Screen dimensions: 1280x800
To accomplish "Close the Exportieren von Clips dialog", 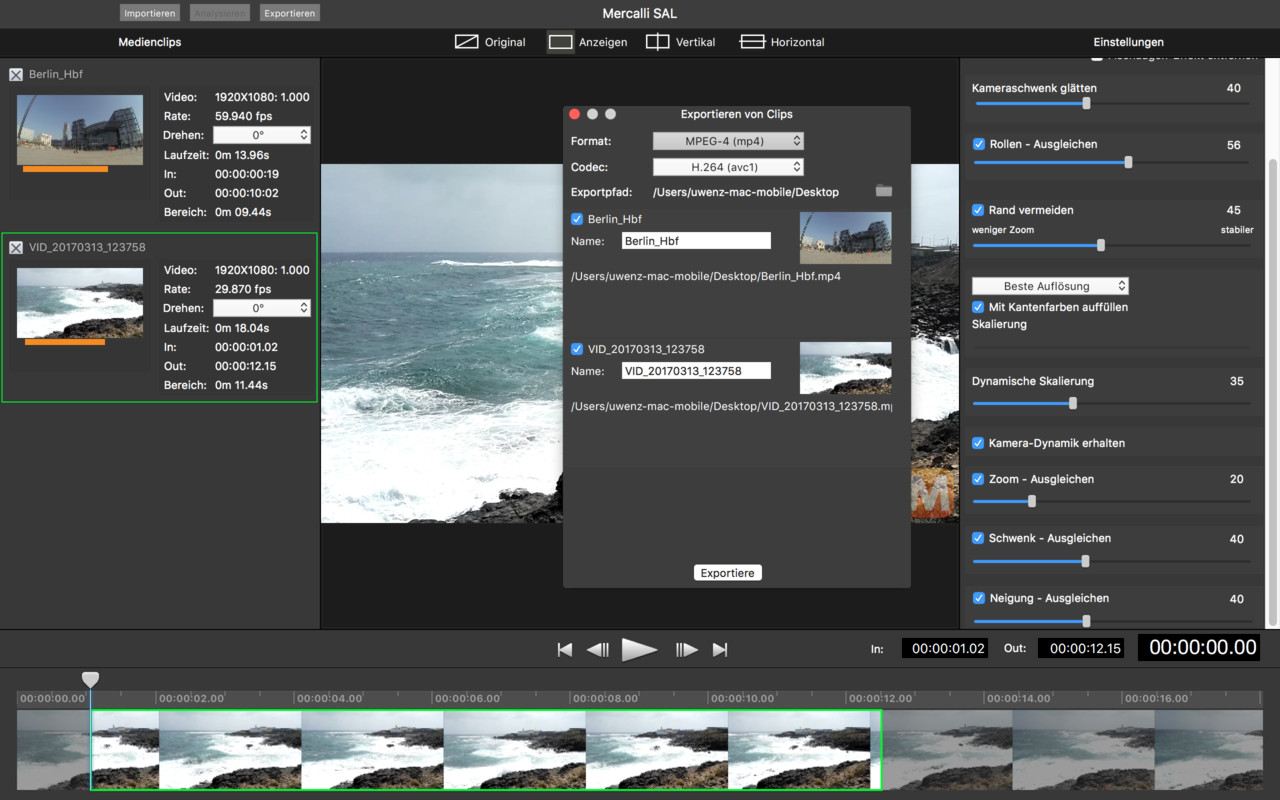I will (574, 114).
